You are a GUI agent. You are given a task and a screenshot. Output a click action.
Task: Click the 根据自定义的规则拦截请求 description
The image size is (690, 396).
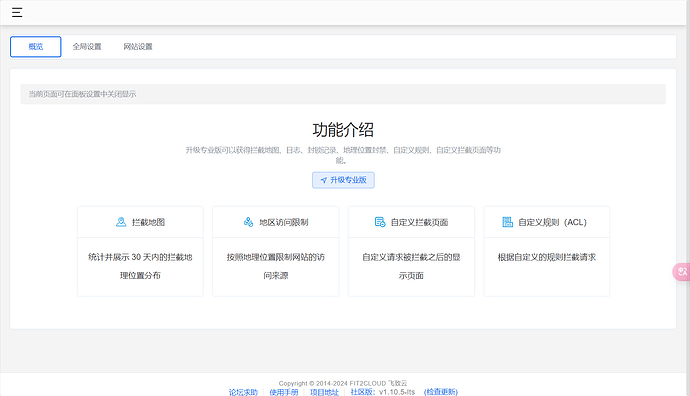click(547, 257)
